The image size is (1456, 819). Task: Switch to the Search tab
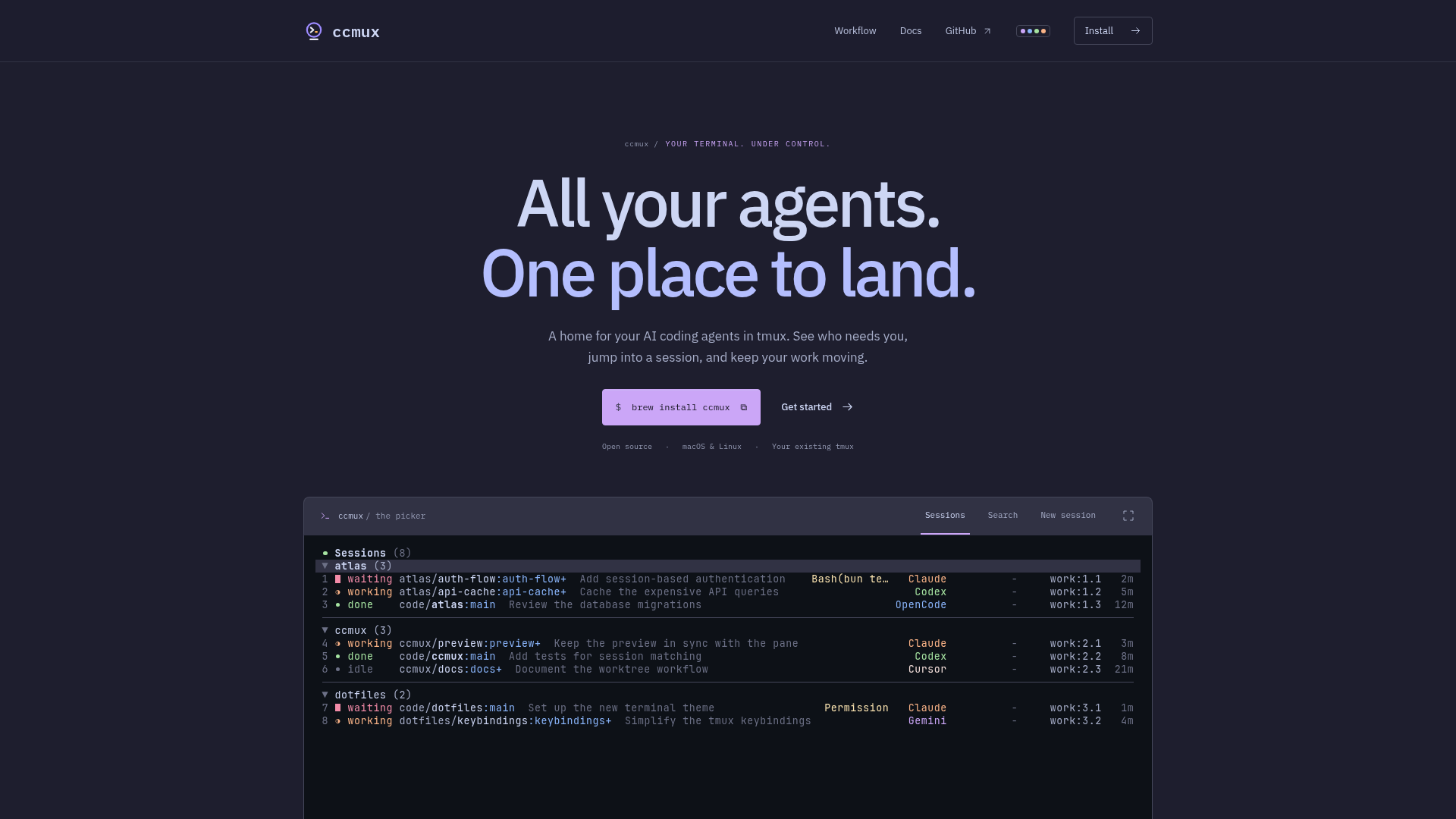(1003, 516)
